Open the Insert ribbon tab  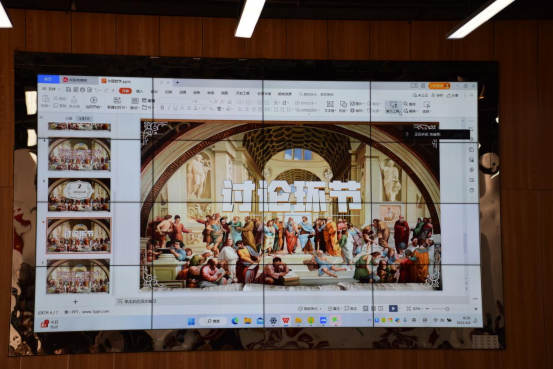[140, 91]
